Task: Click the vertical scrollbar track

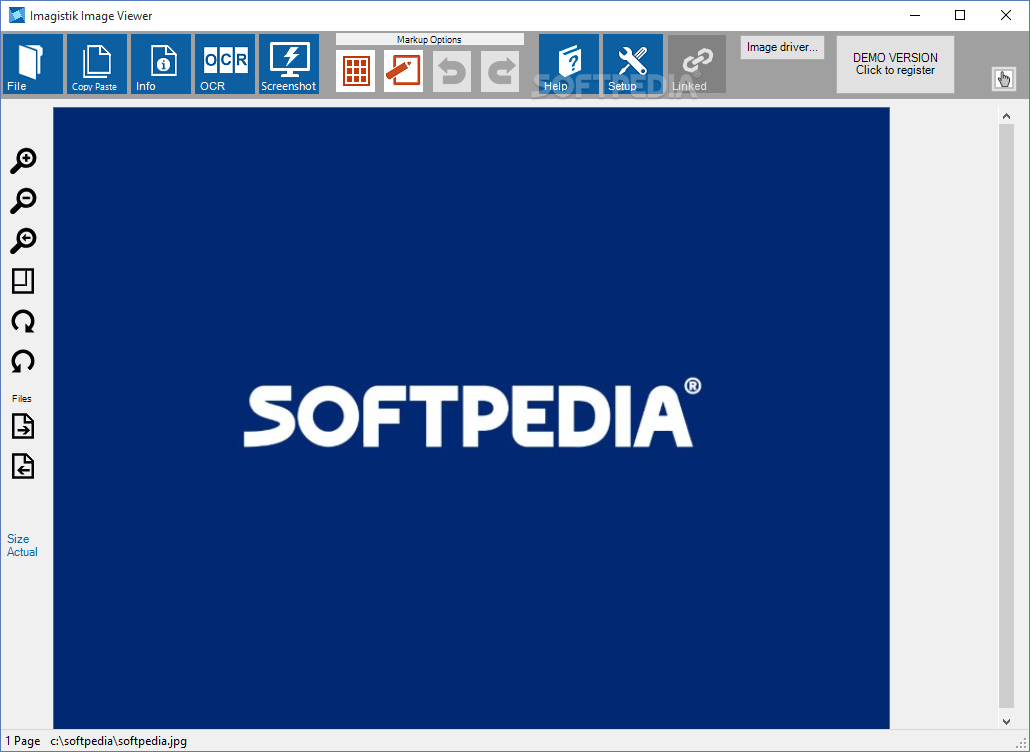Action: (1006, 418)
